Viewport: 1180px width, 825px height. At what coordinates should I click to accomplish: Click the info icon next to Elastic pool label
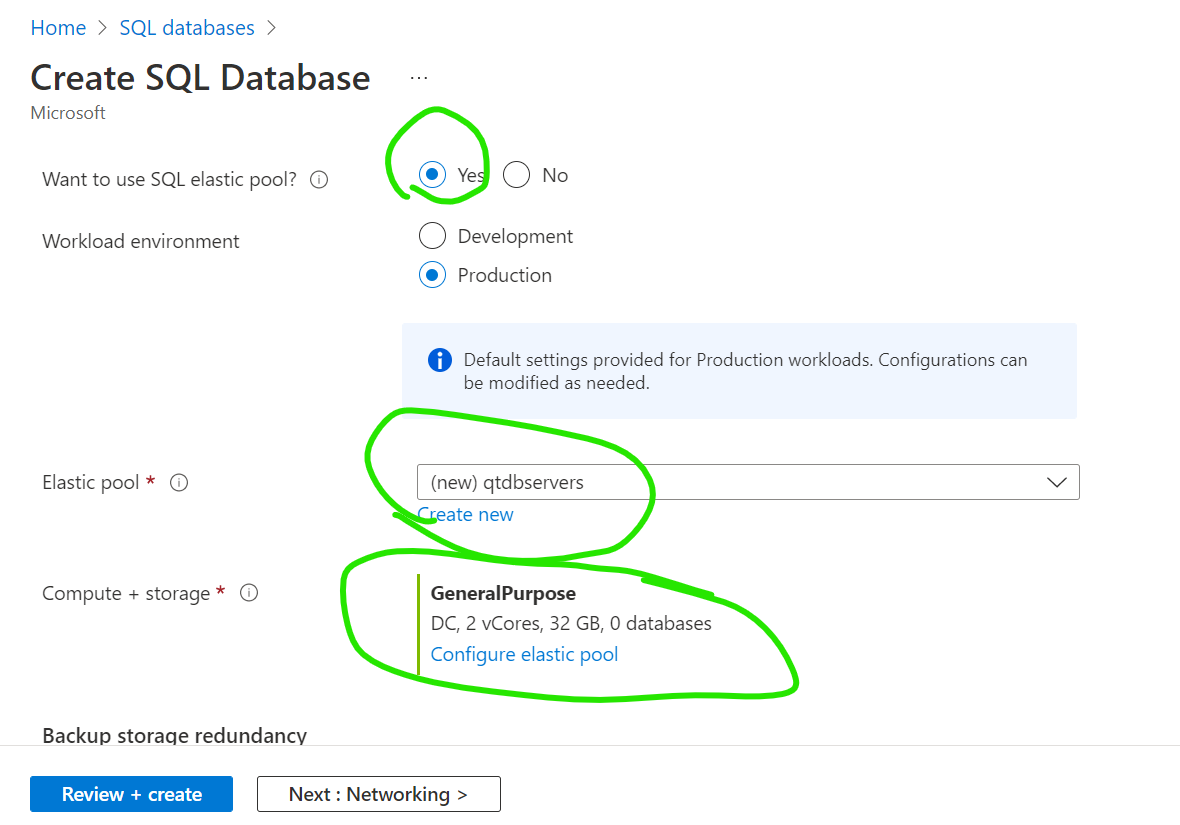pos(179,482)
